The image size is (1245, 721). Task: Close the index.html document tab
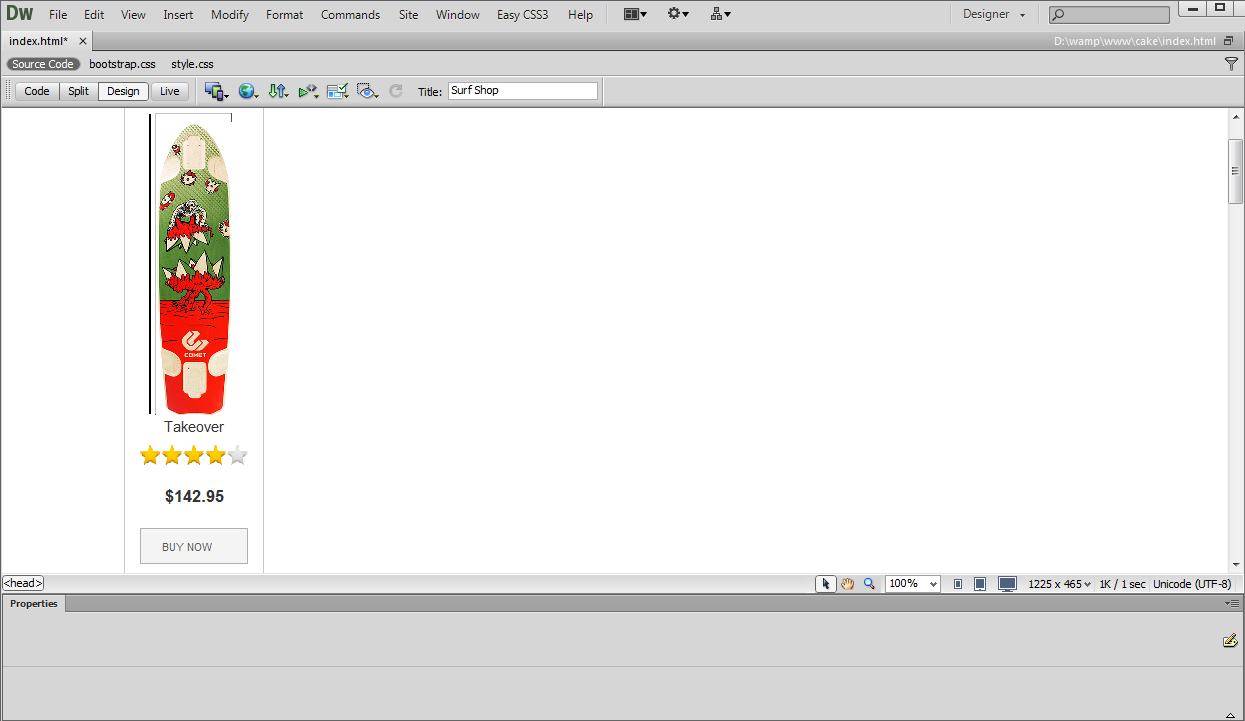83,41
